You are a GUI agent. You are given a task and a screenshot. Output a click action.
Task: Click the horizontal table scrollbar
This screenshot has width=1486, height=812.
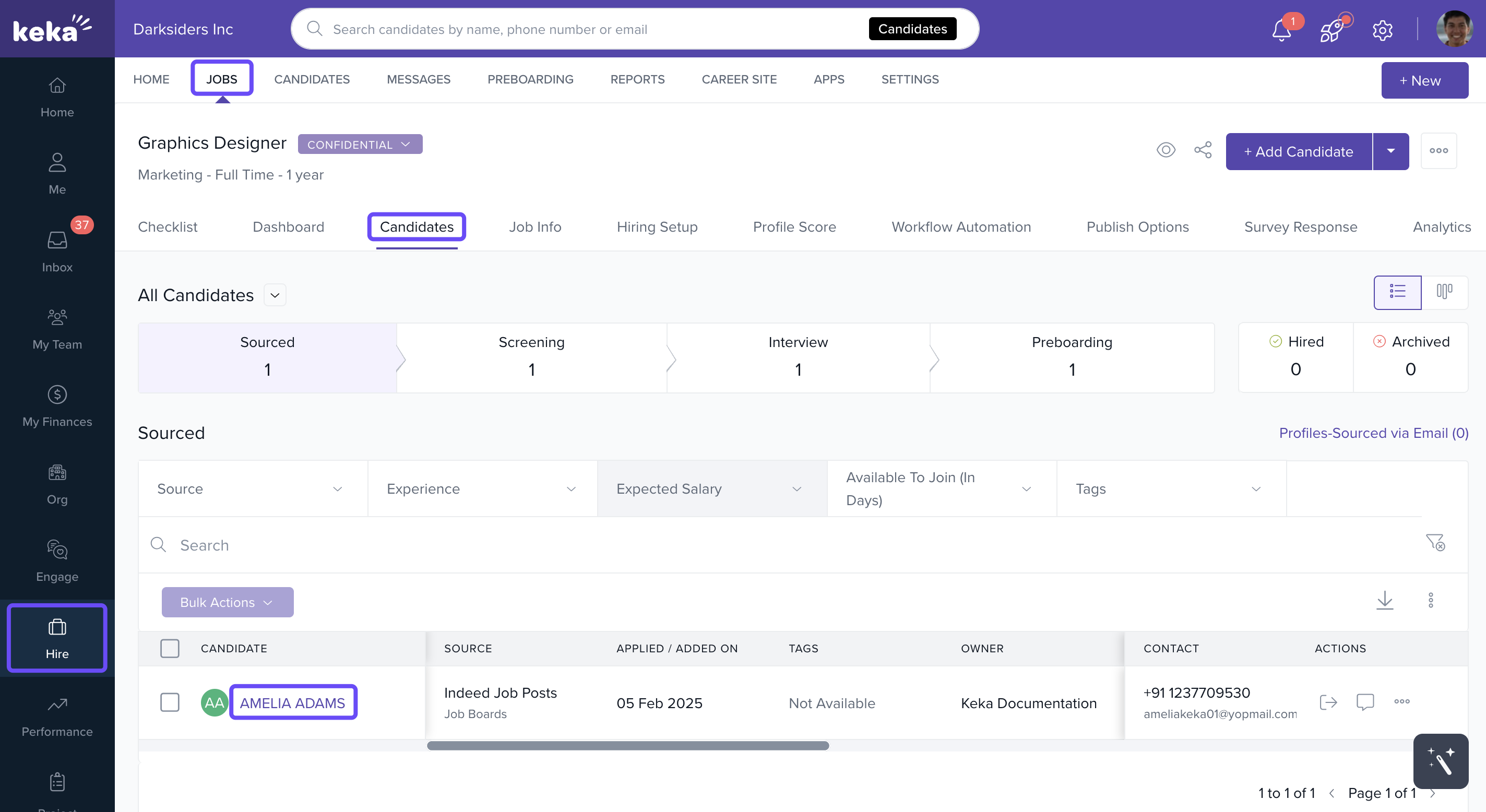(627, 746)
